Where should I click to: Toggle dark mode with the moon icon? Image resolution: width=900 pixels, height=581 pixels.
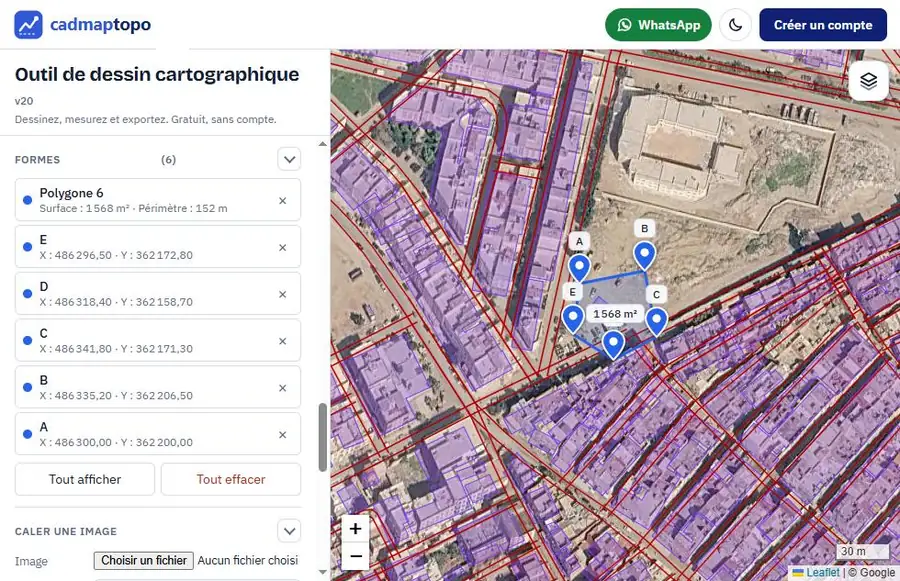[x=735, y=25]
